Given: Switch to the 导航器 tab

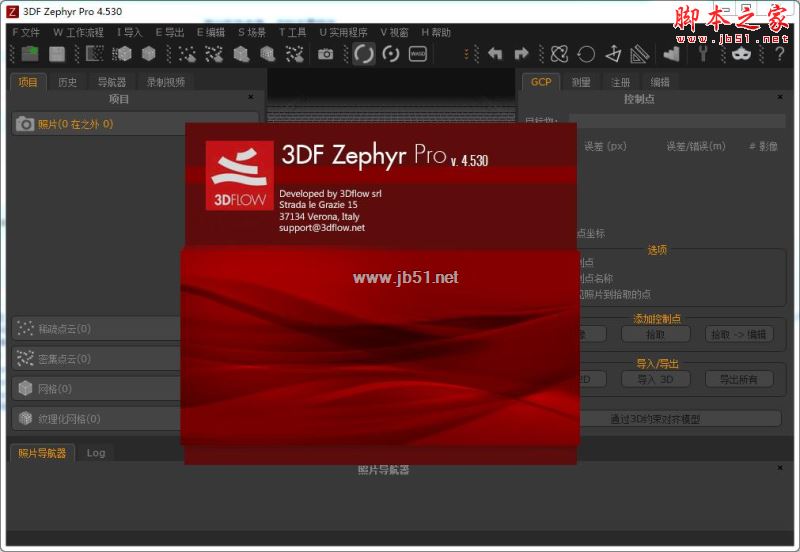Looking at the screenshot, I should coord(112,82).
